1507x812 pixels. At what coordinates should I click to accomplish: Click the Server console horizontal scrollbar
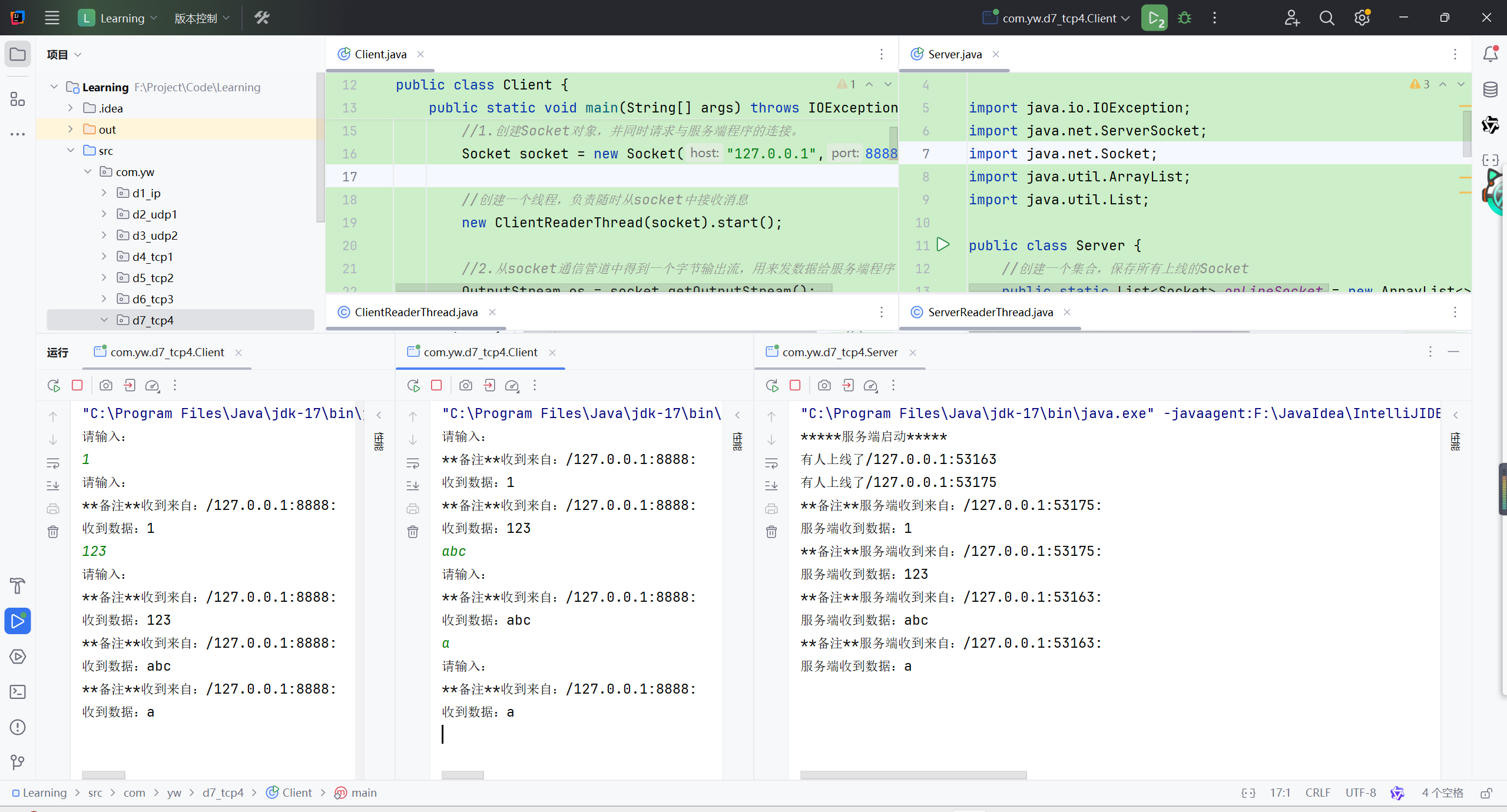point(913,775)
